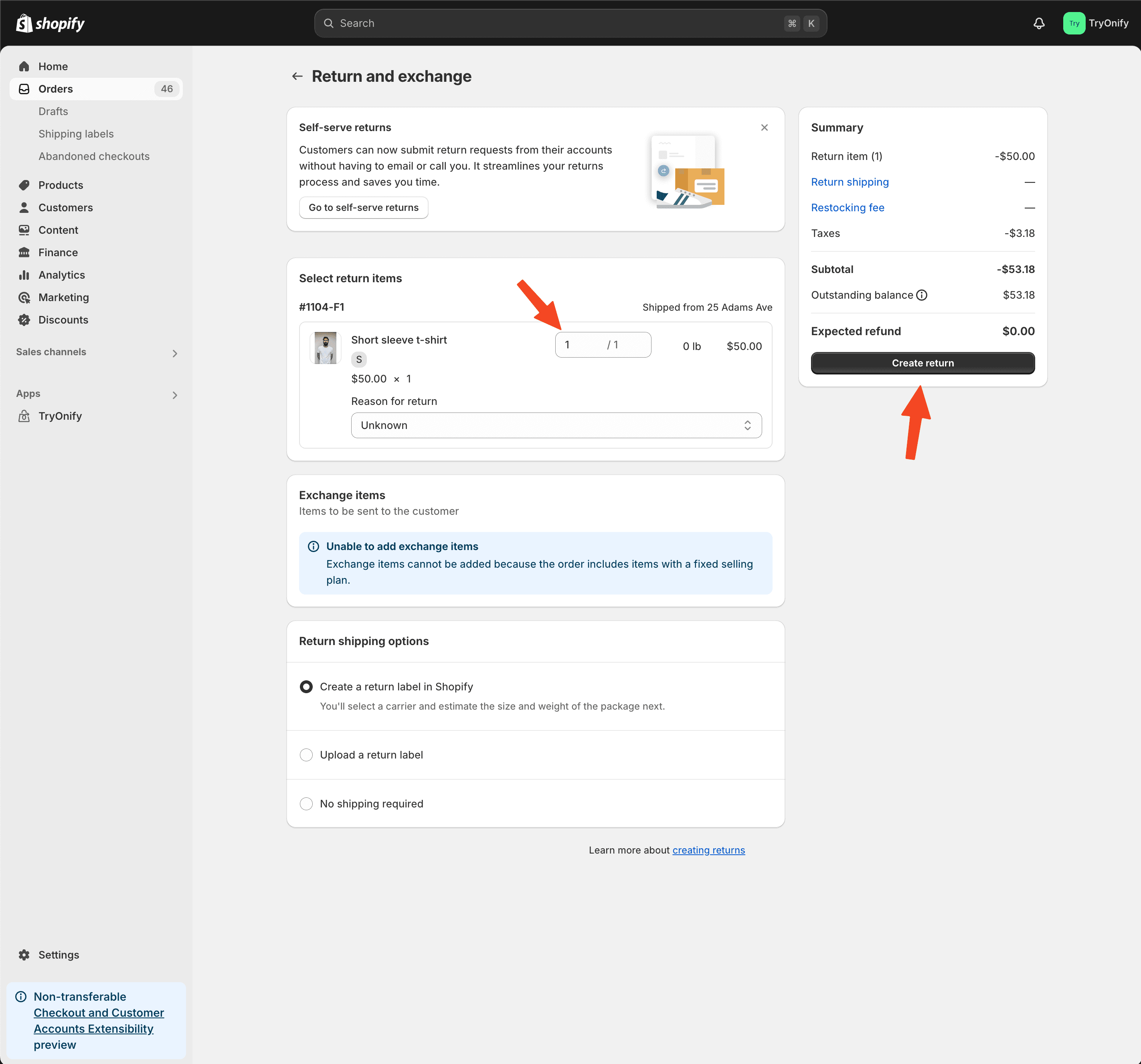The width and height of the screenshot is (1141, 1064).
Task: Select Create a return label in Shopify
Action: [x=306, y=687]
